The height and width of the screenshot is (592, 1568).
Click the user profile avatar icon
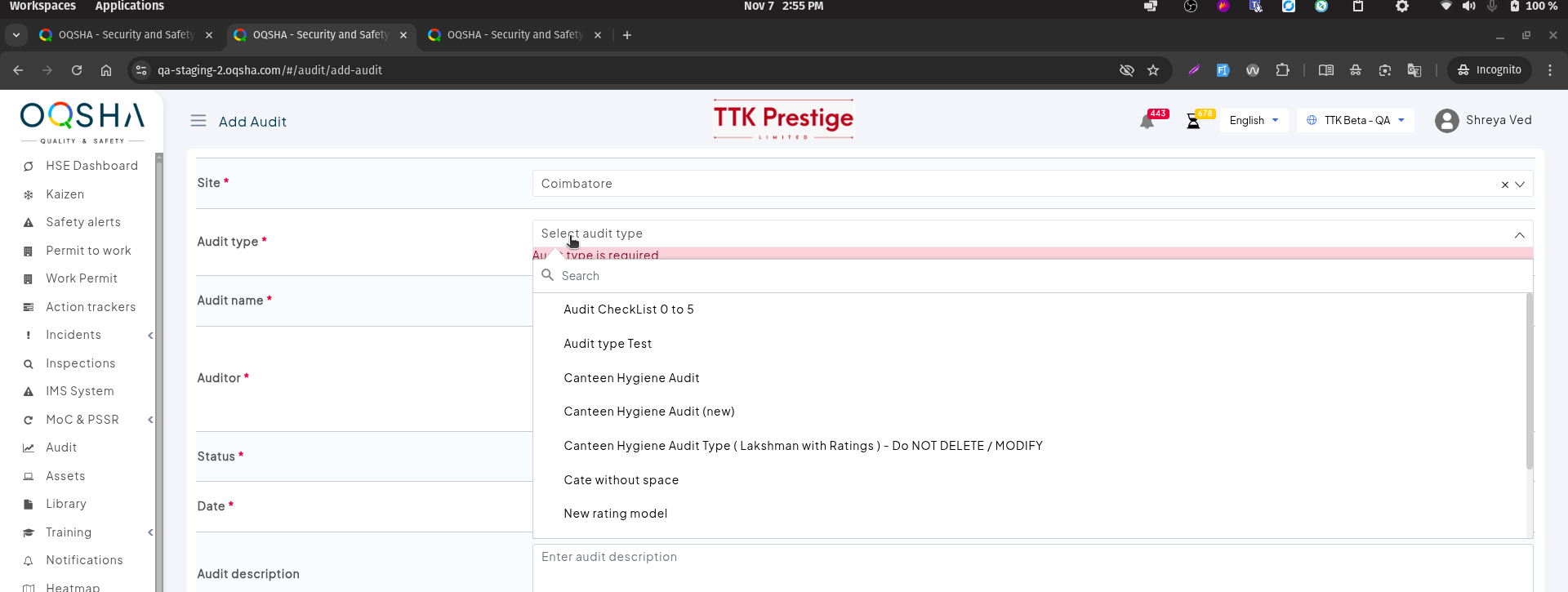(1446, 121)
